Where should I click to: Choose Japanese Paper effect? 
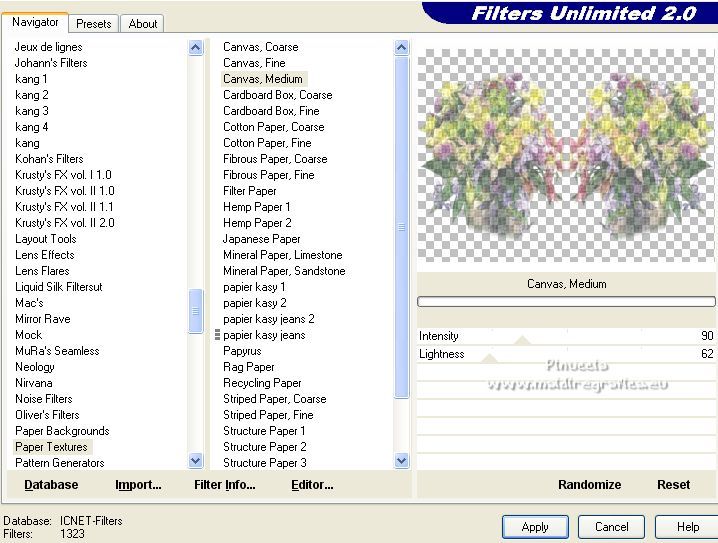point(261,239)
